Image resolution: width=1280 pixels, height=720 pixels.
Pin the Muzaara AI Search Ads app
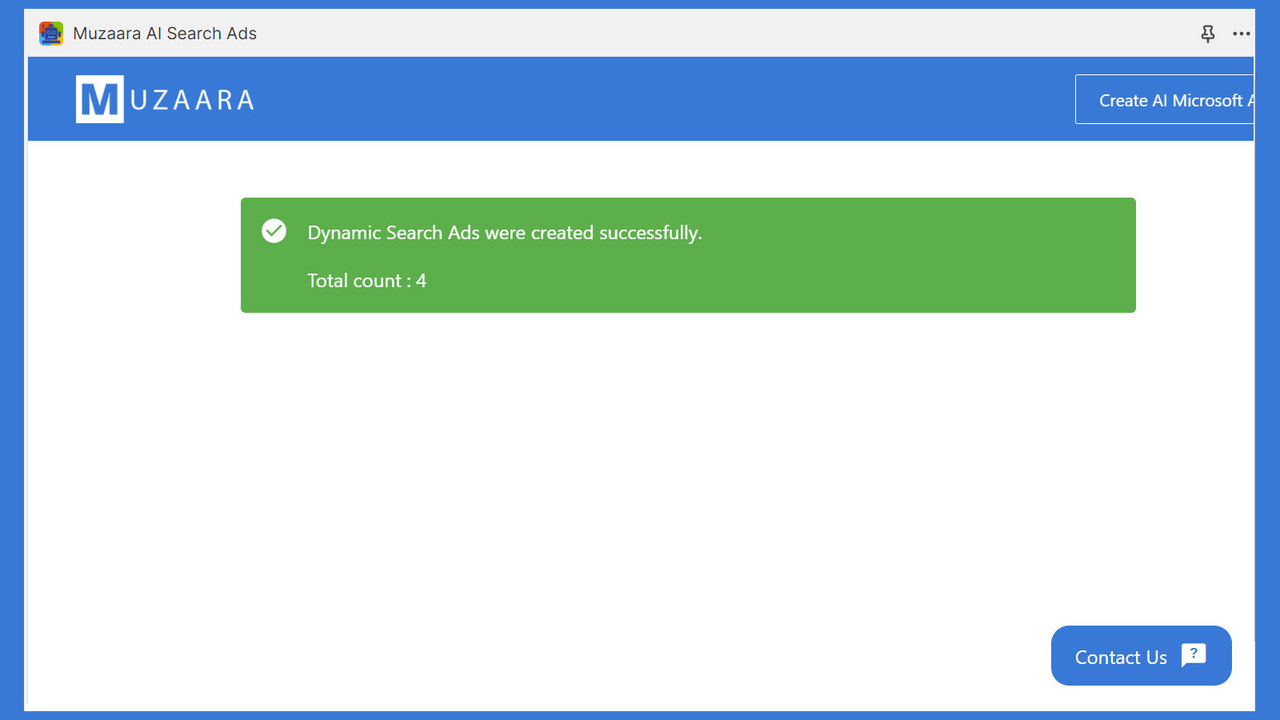(1208, 34)
